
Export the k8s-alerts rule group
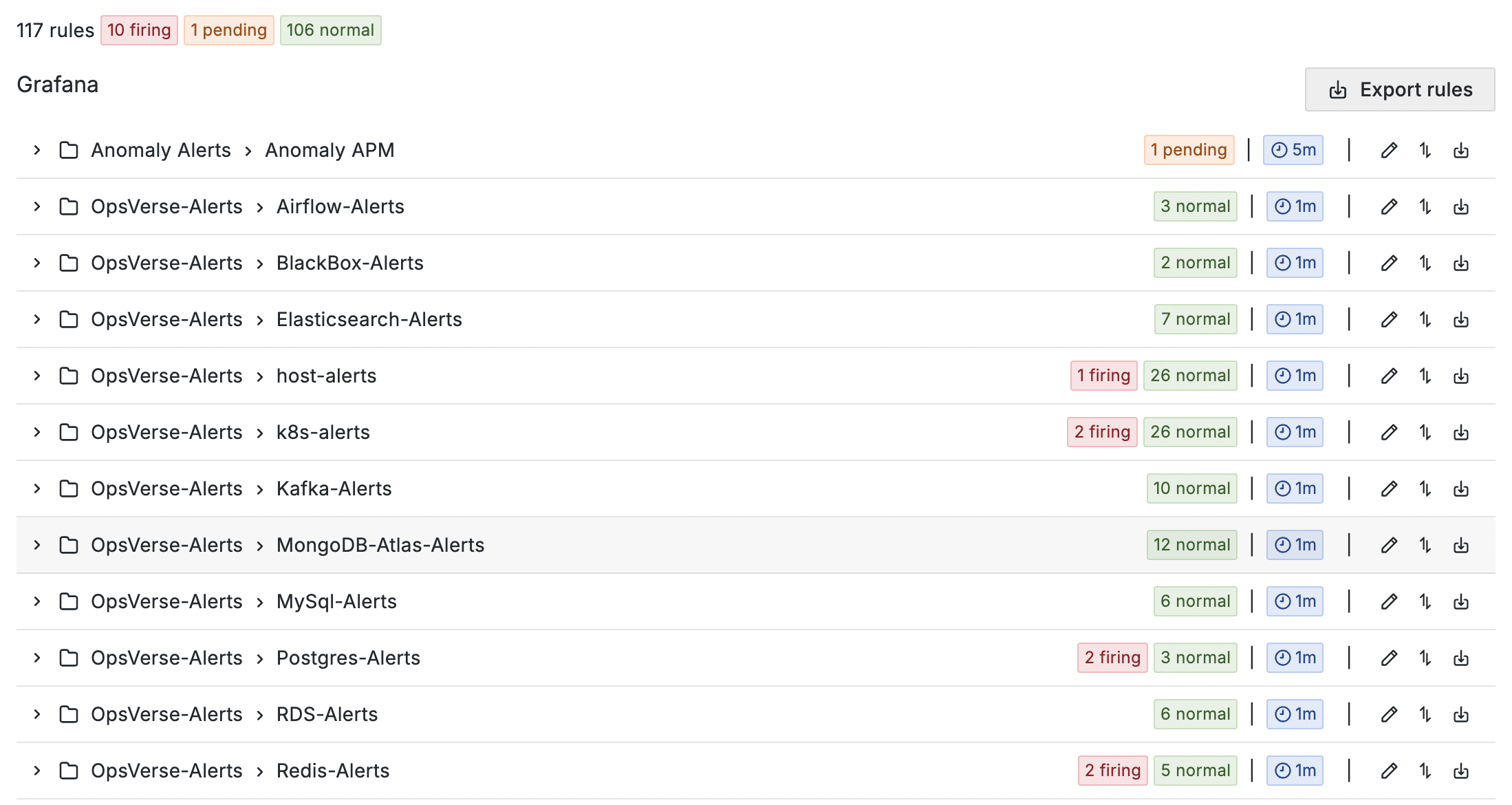(x=1461, y=432)
